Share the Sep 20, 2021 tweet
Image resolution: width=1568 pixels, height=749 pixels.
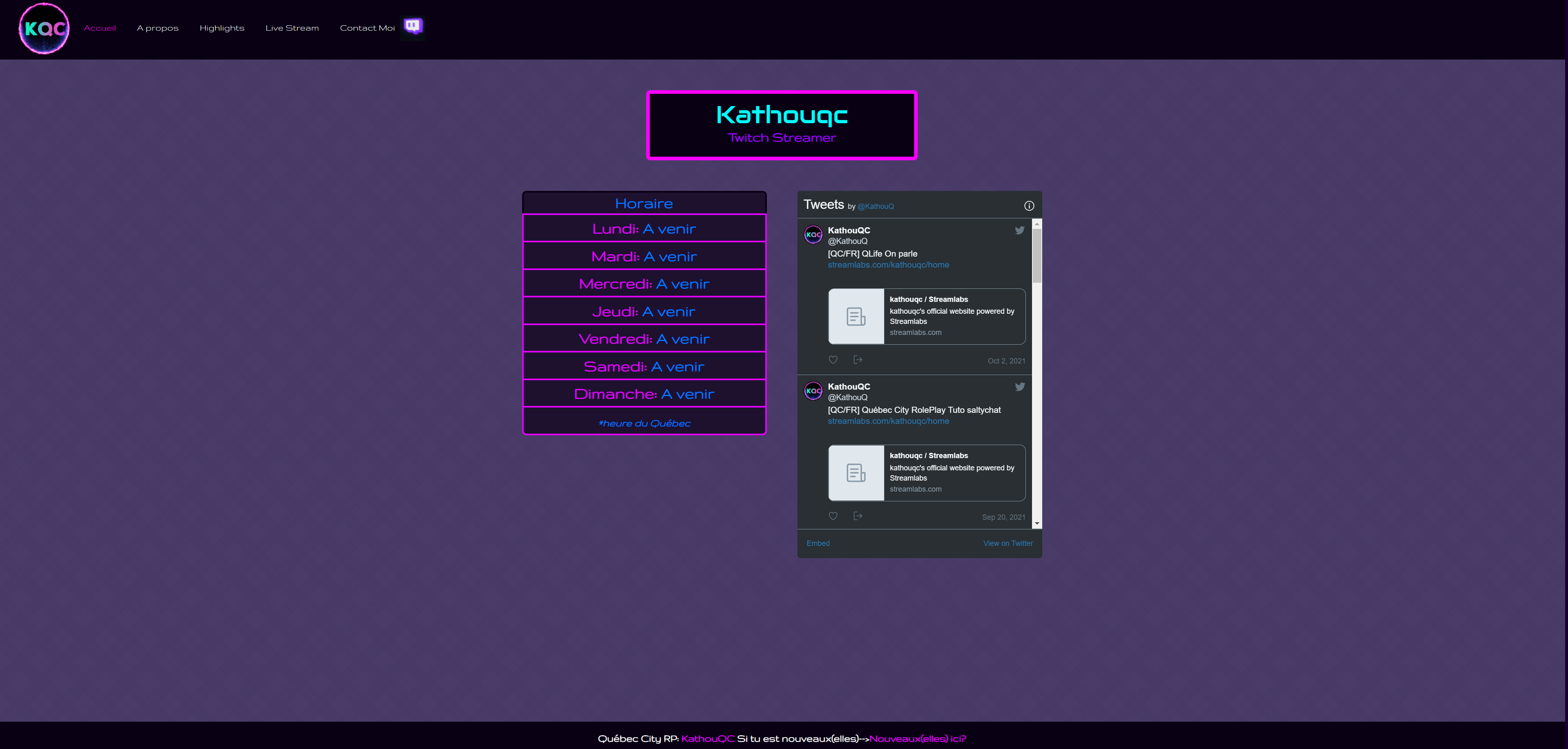(x=858, y=516)
